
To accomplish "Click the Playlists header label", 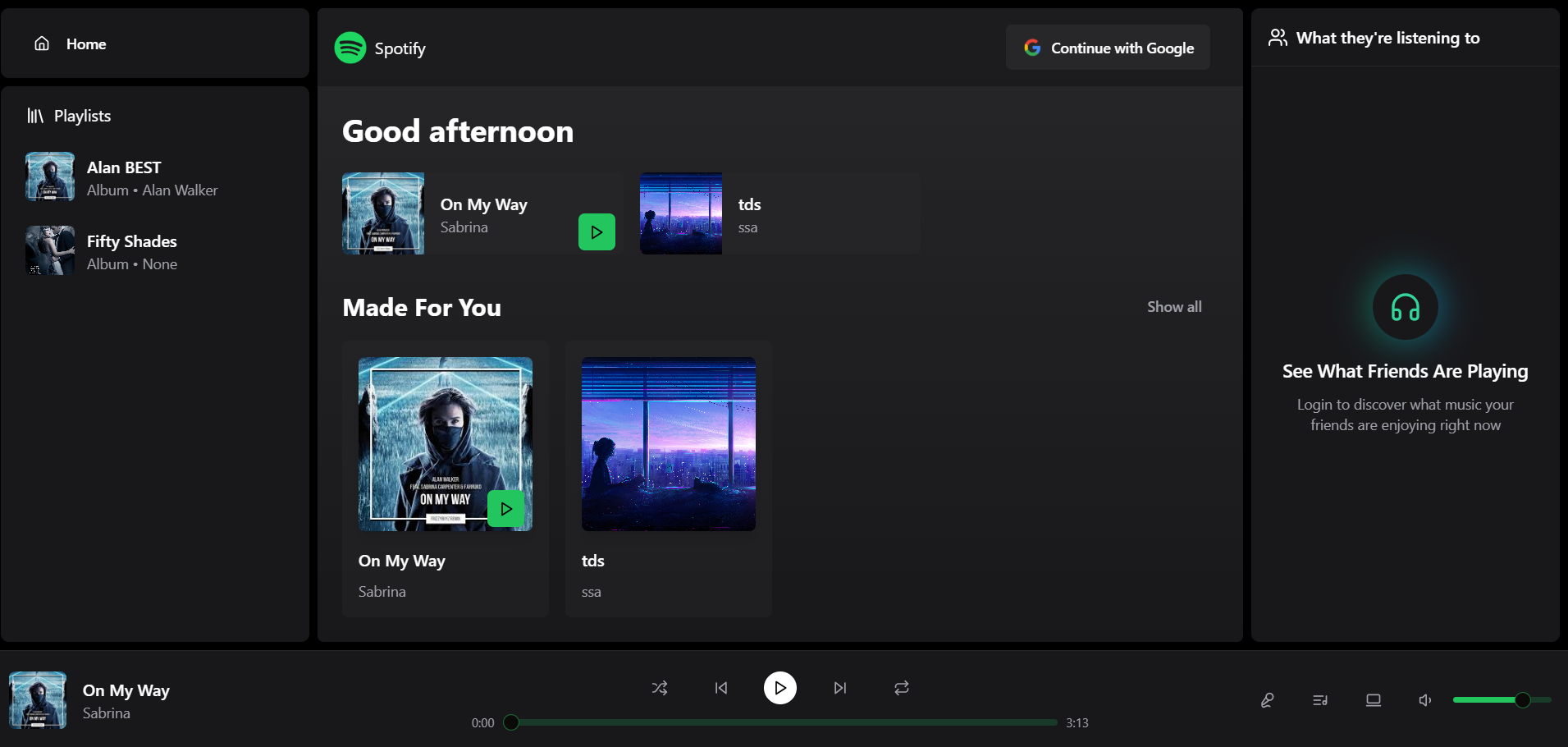I will coord(82,116).
